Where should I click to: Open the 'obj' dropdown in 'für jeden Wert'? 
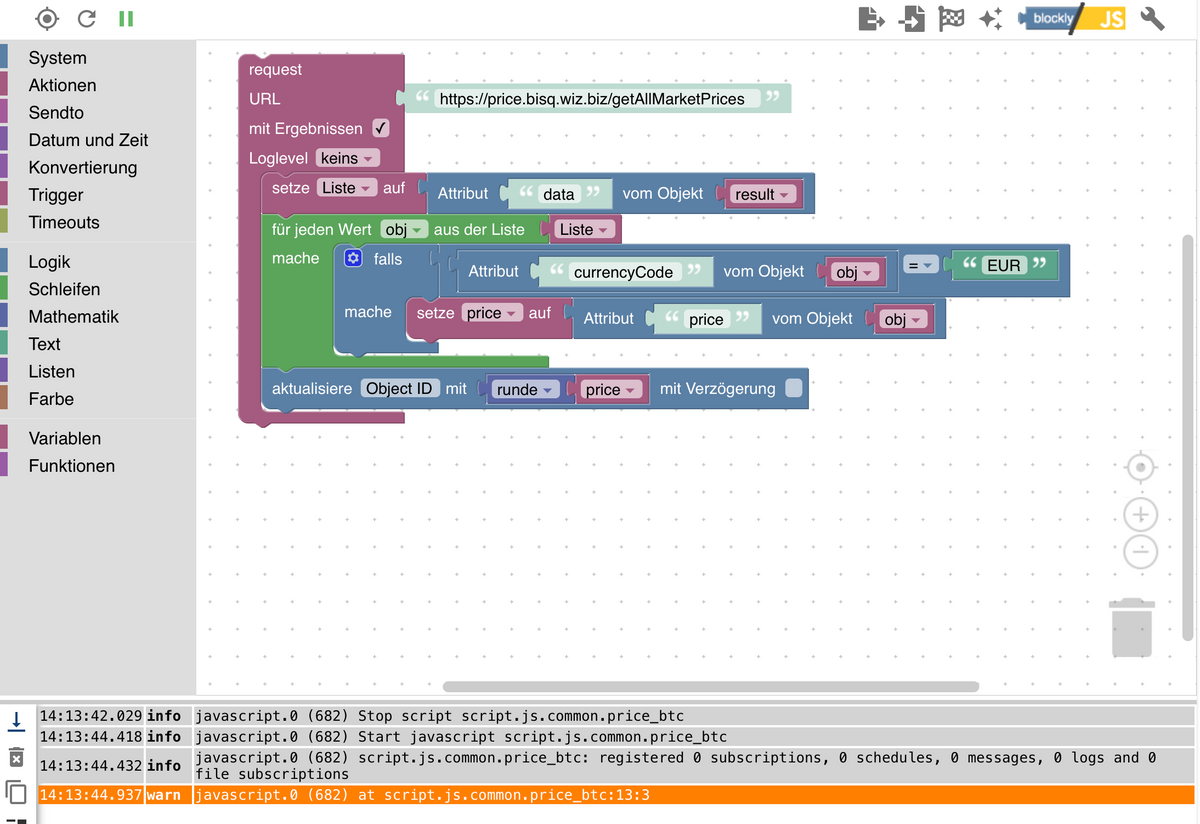click(404, 230)
